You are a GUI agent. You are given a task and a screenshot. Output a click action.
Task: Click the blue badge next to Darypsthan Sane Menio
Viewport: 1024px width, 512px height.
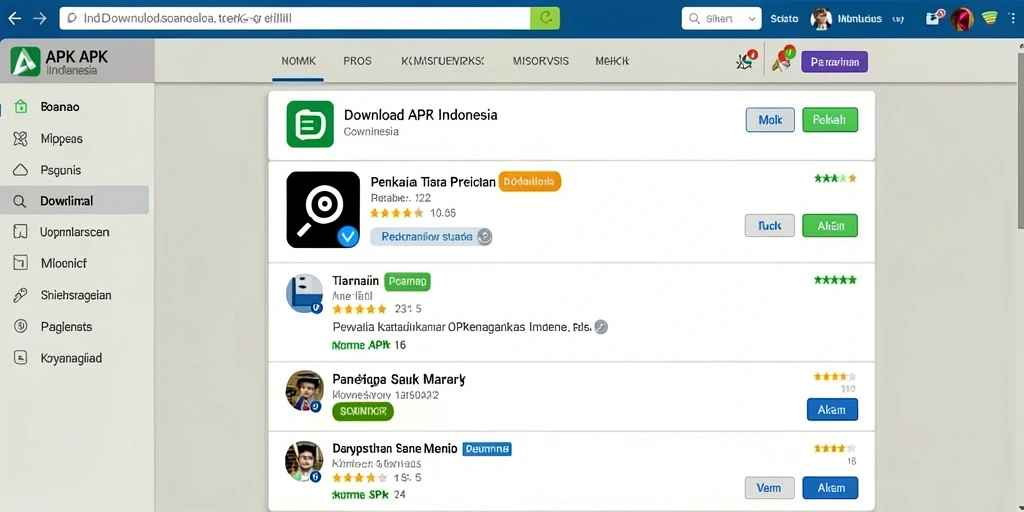(487, 449)
